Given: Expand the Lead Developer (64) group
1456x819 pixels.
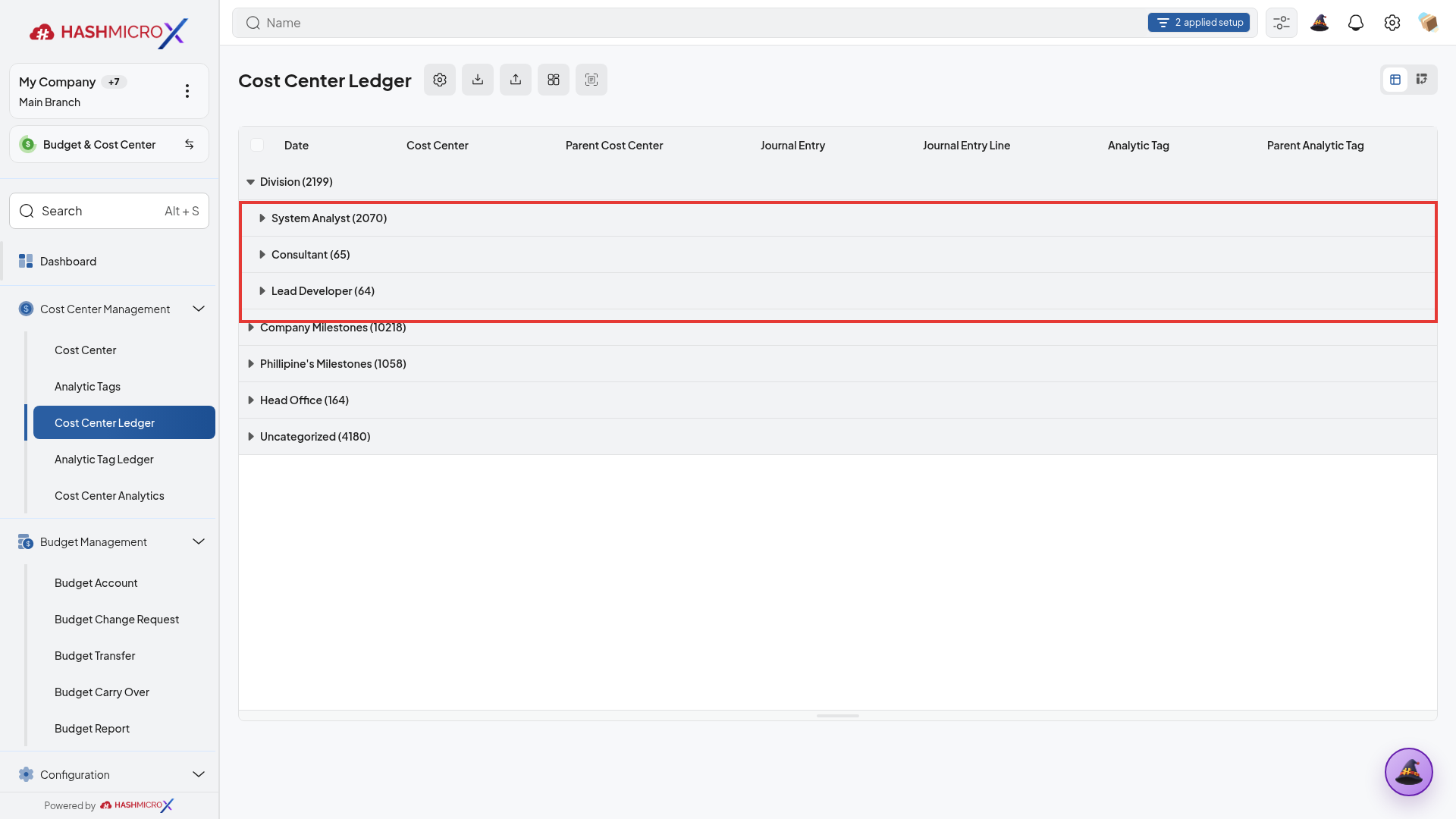Looking at the screenshot, I should (262, 291).
